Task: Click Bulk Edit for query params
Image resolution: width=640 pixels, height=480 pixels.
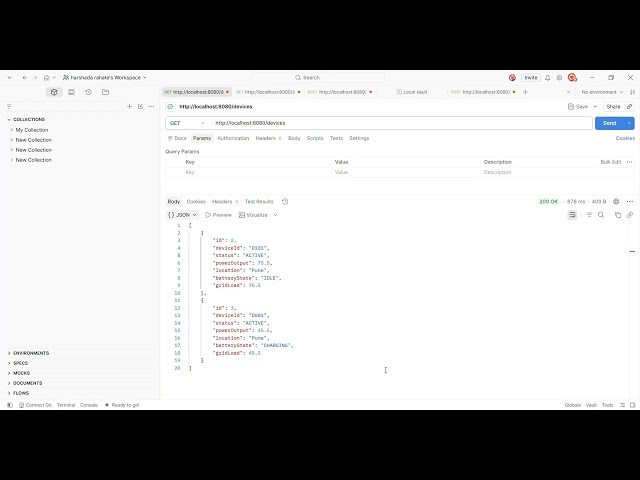Action: [611, 162]
